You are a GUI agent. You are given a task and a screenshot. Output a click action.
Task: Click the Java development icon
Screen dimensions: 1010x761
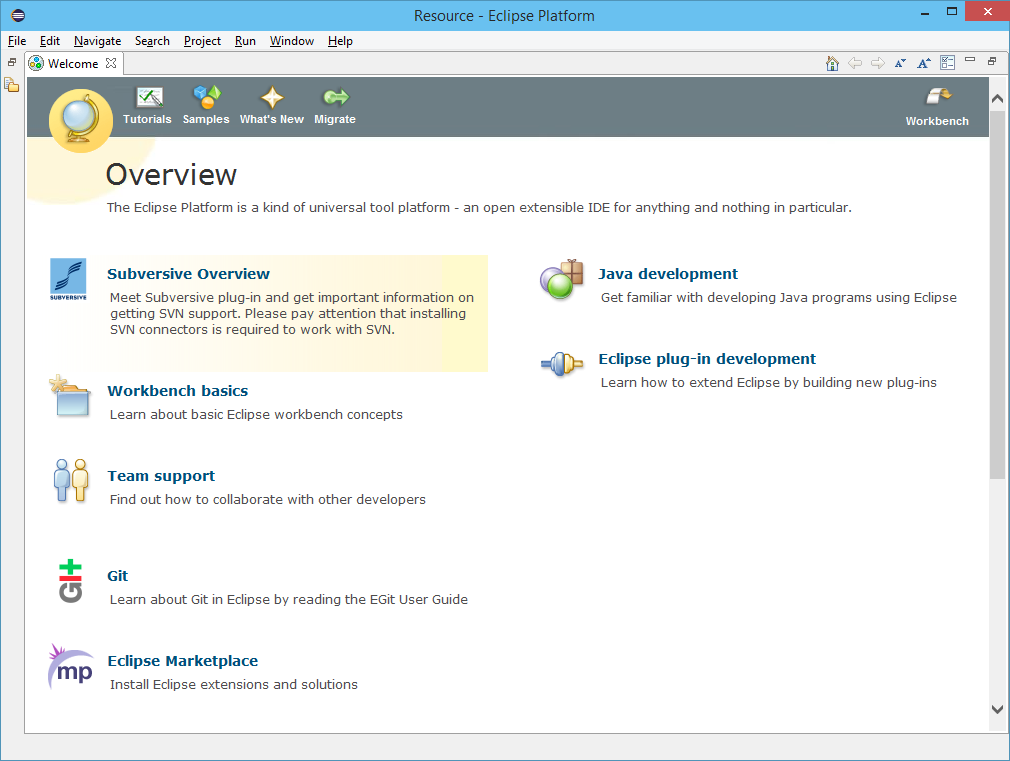click(562, 279)
